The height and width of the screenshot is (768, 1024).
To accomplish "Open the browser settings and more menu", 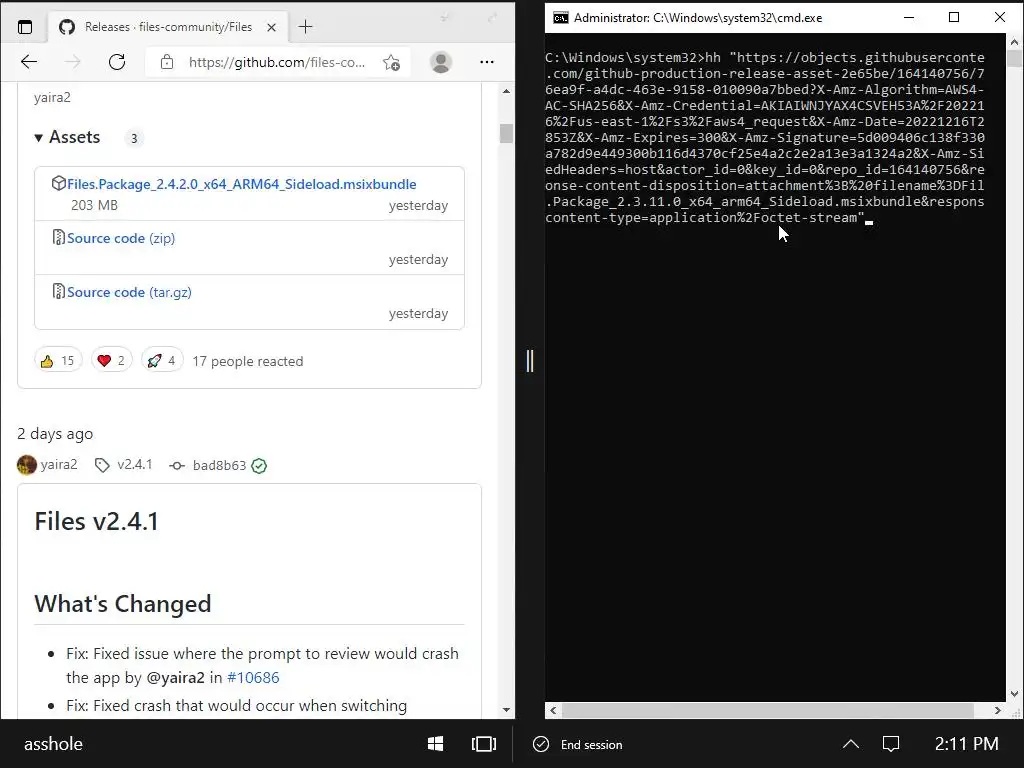I will point(487,62).
